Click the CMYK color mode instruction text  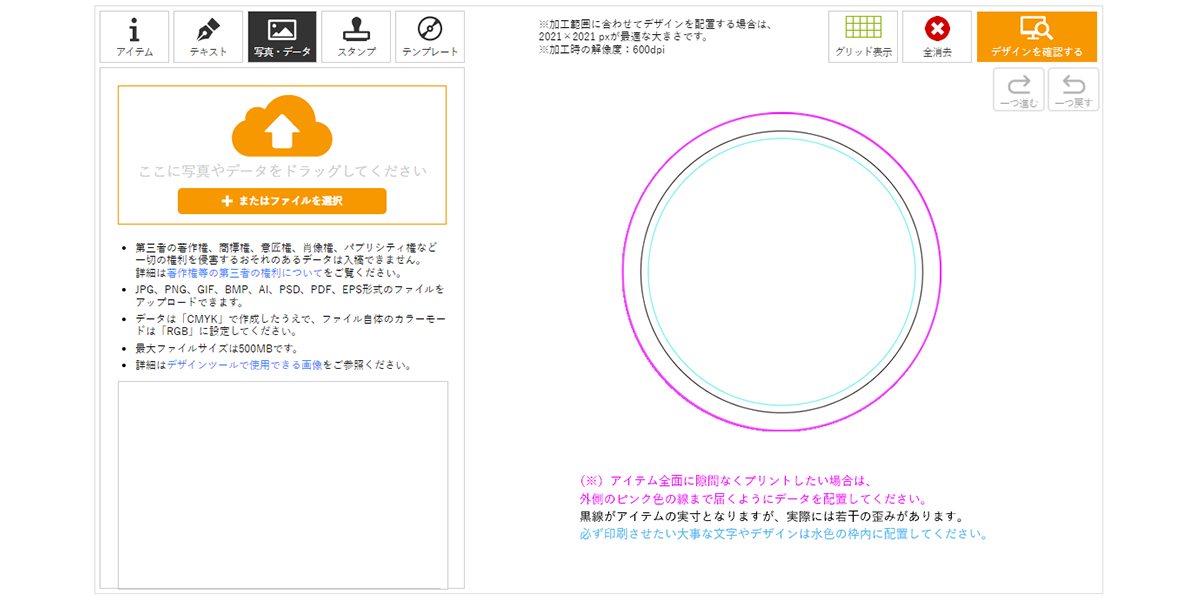click(x=290, y=324)
